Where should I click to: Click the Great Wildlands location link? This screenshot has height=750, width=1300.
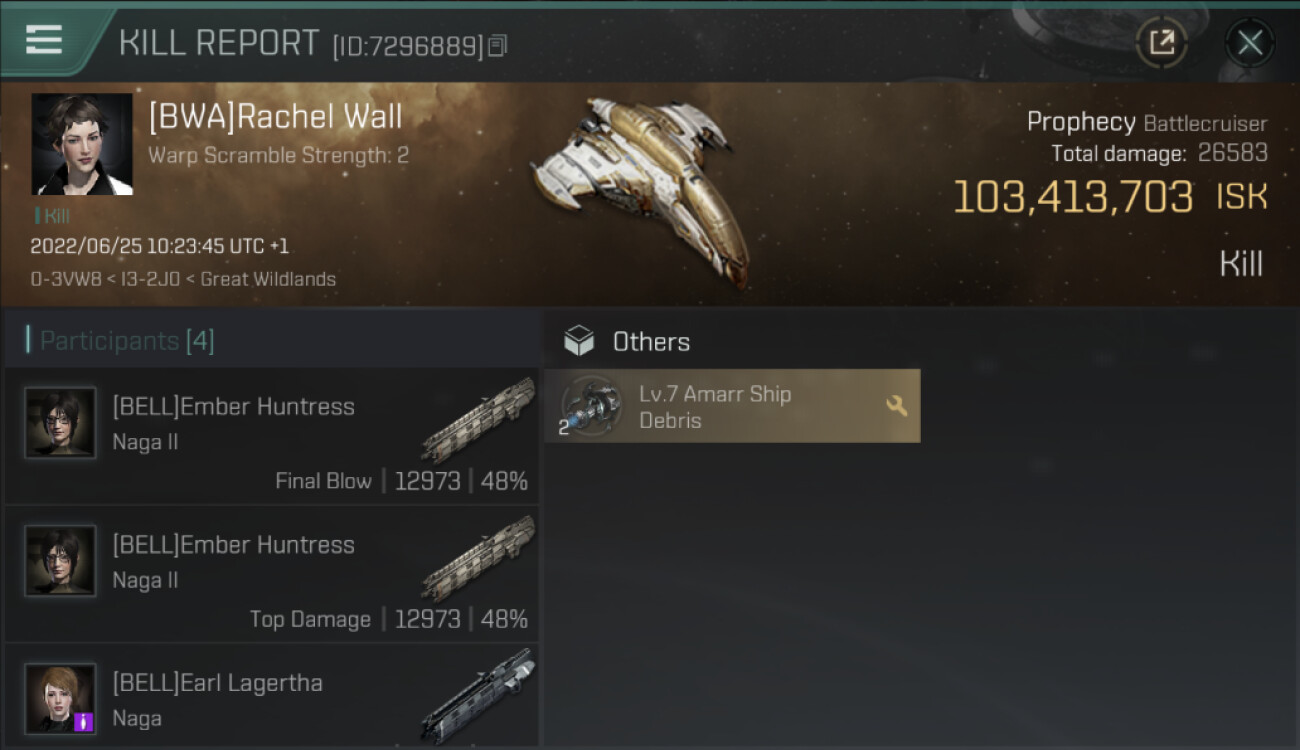pos(268,279)
